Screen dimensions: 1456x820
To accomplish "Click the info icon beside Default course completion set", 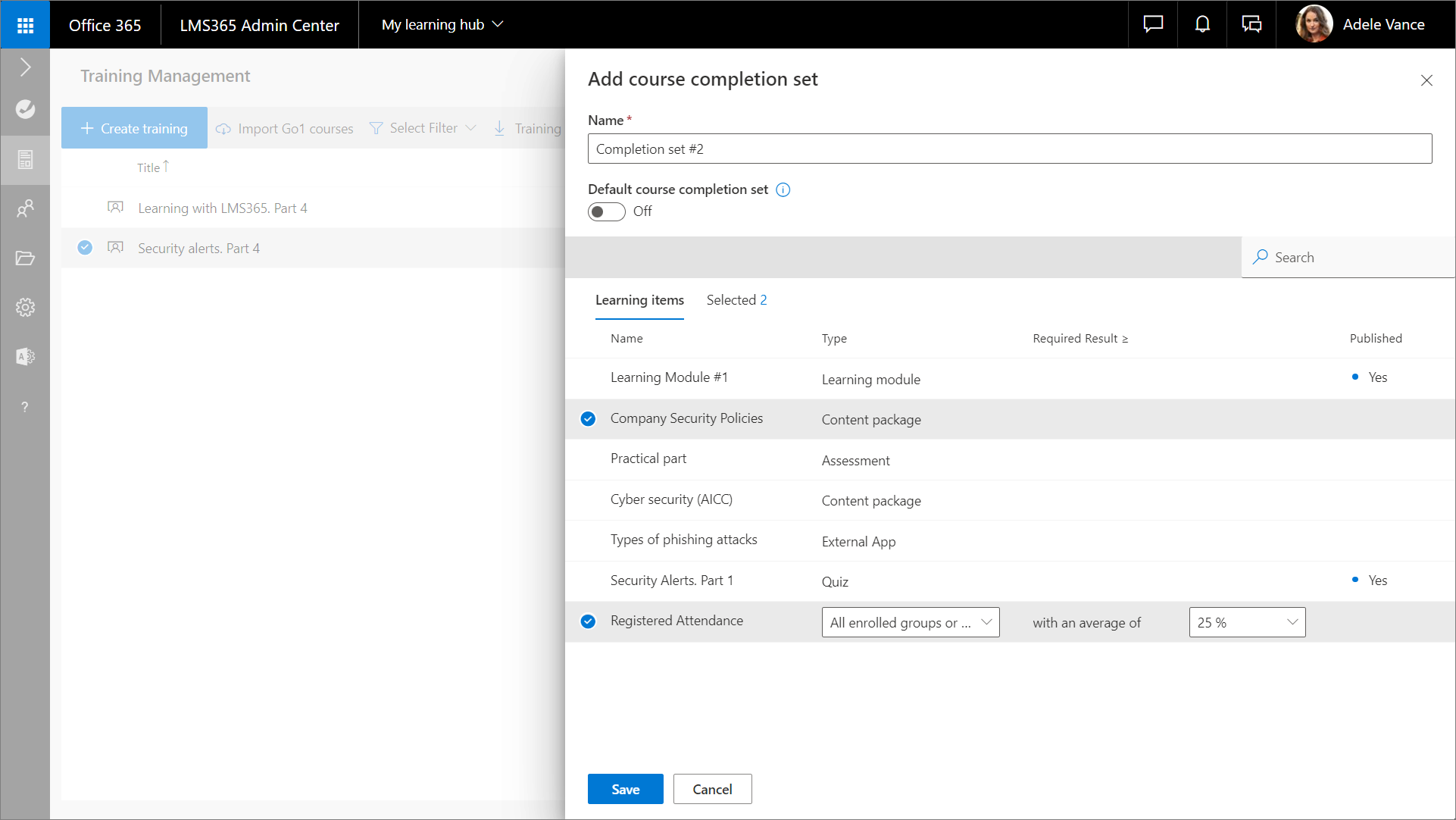I will 783,190.
